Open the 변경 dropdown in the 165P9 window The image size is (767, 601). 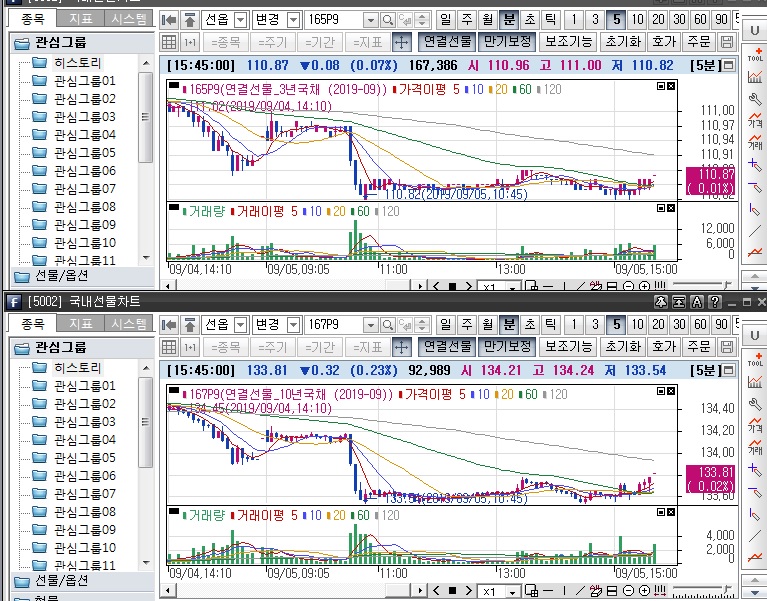[x=293, y=20]
